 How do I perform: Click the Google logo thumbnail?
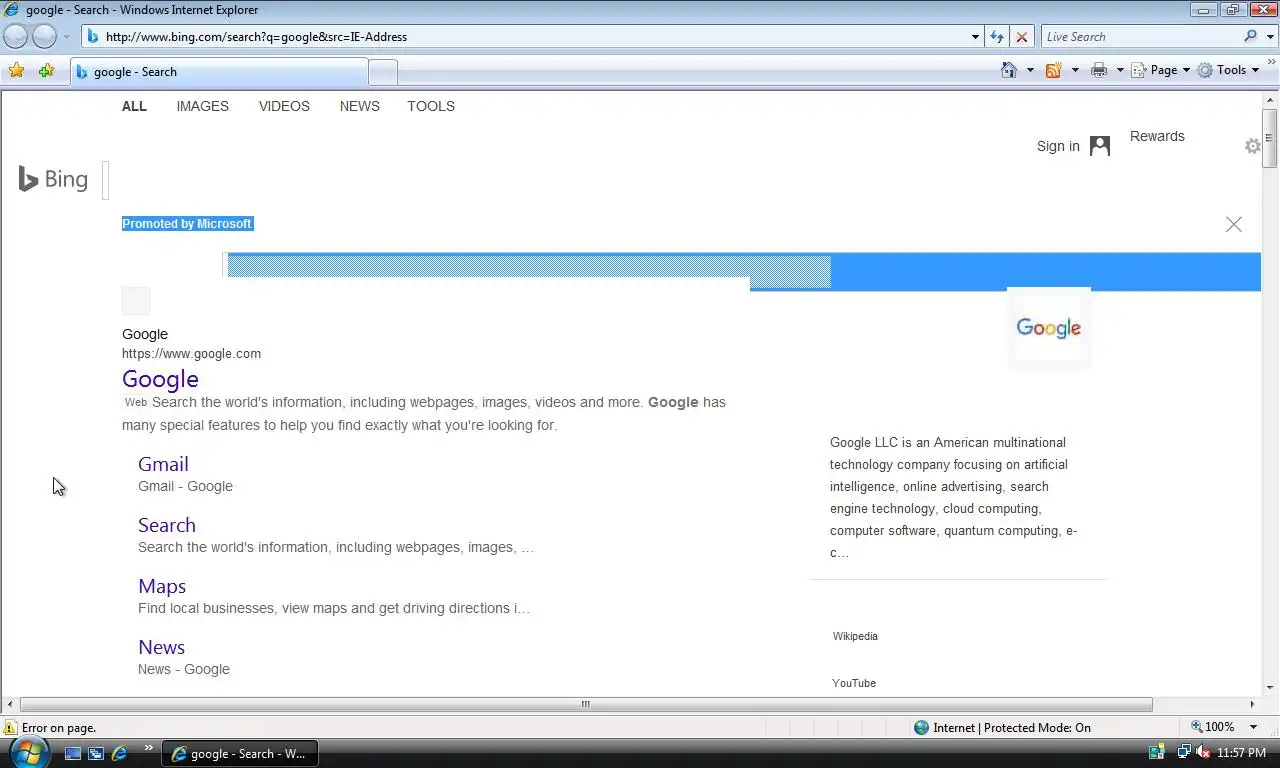click(x=1048, y=328)
